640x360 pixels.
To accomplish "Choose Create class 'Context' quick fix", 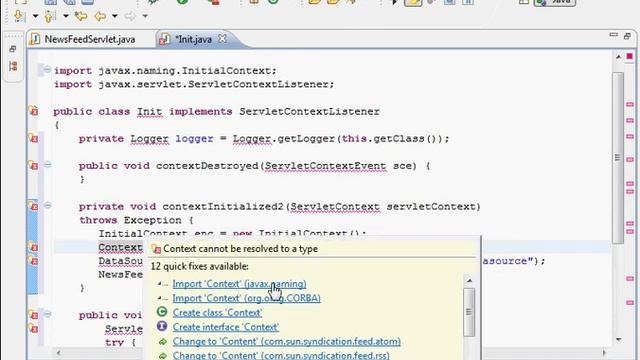I will click(x=217, y=313).
